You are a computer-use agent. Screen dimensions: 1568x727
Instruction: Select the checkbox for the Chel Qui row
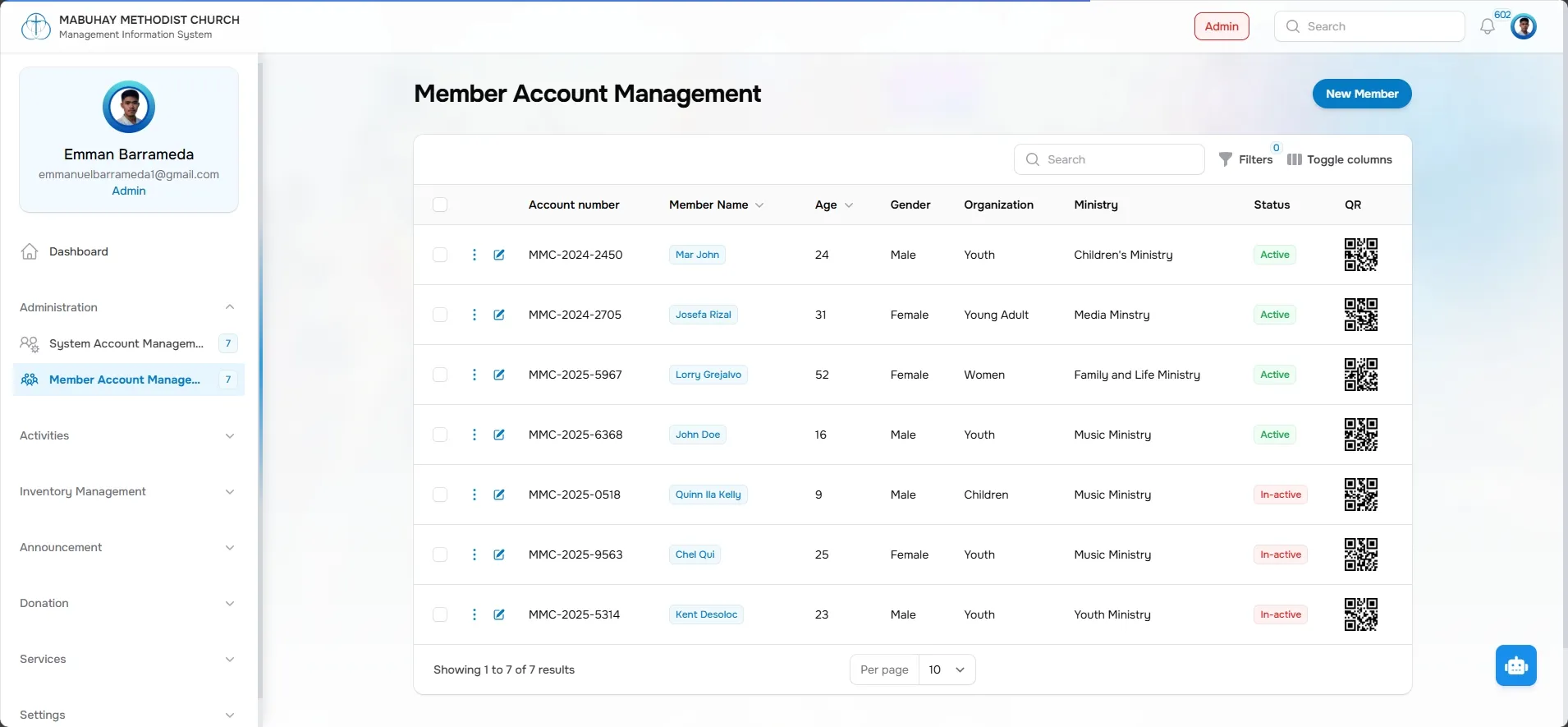[440, 554]
